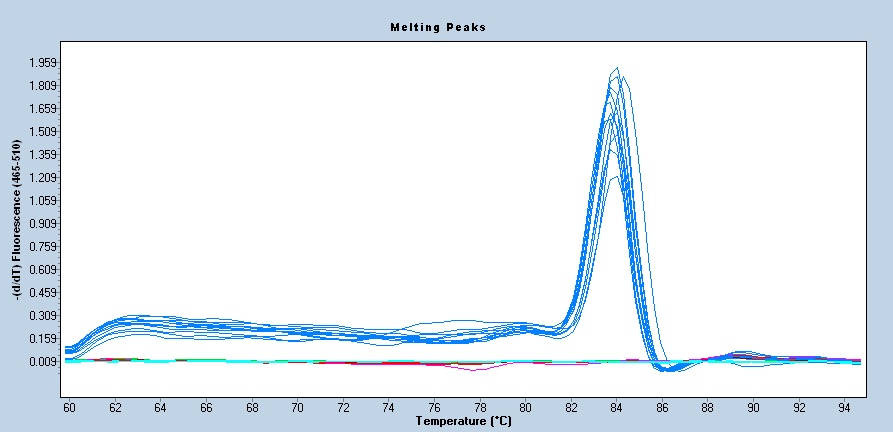Viewport: 893px width, 432px height.
Task: Select the magenta curve dip near 78 °C
Action: (x=478, y=370)
